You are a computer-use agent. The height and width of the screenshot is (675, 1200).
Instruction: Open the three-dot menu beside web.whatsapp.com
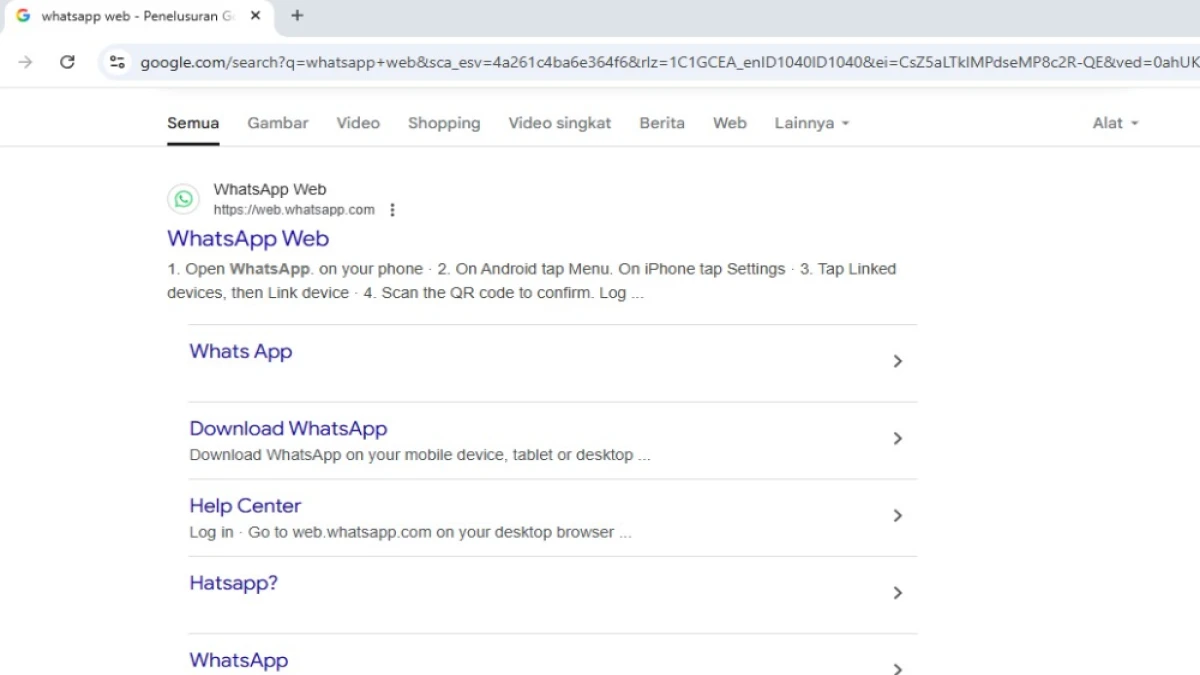[x=392, y=210]
